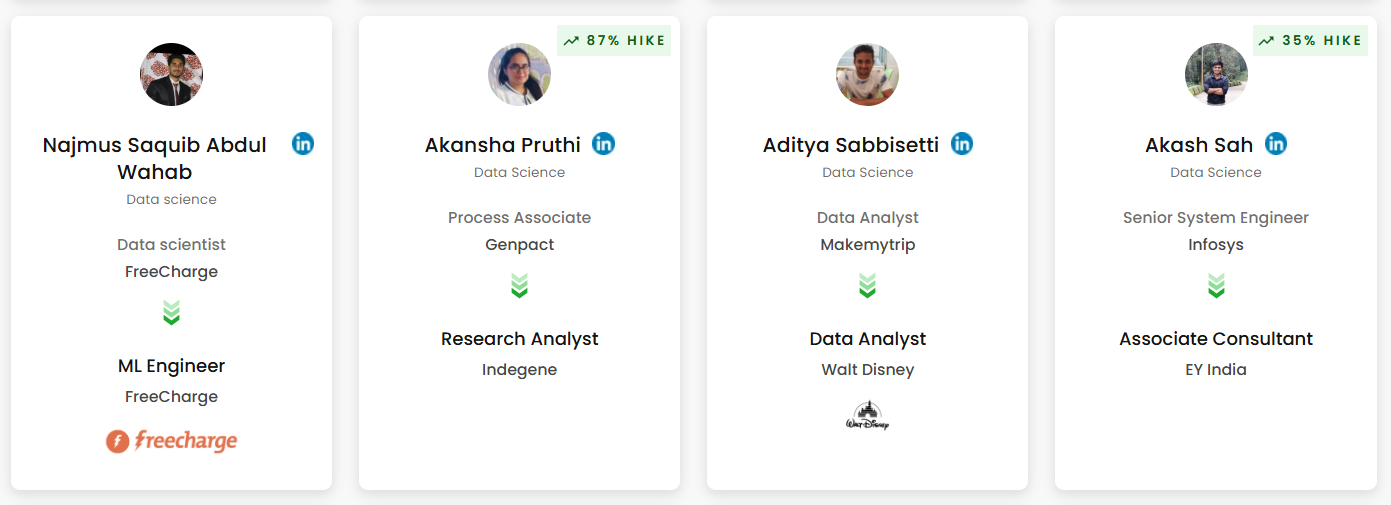
Task: Open Akansha Pruthi's LinkedIn icon
Action: click(604, 143)
